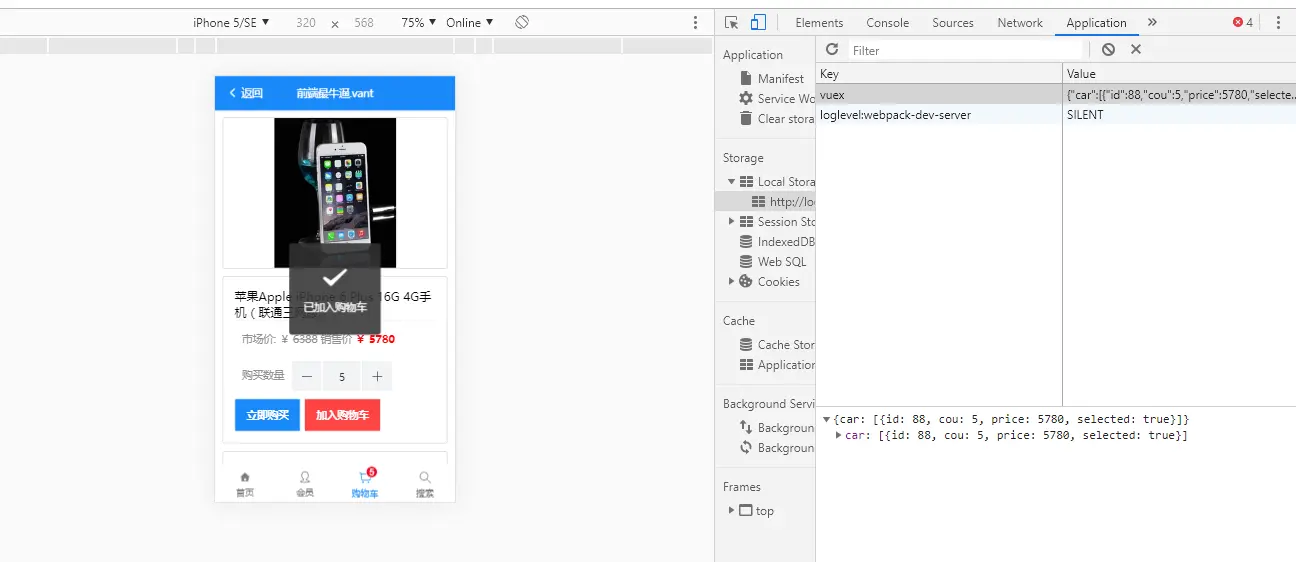The image size is (1296, 562).
Task: Refresh the storage table
Action: coord(832,49)
